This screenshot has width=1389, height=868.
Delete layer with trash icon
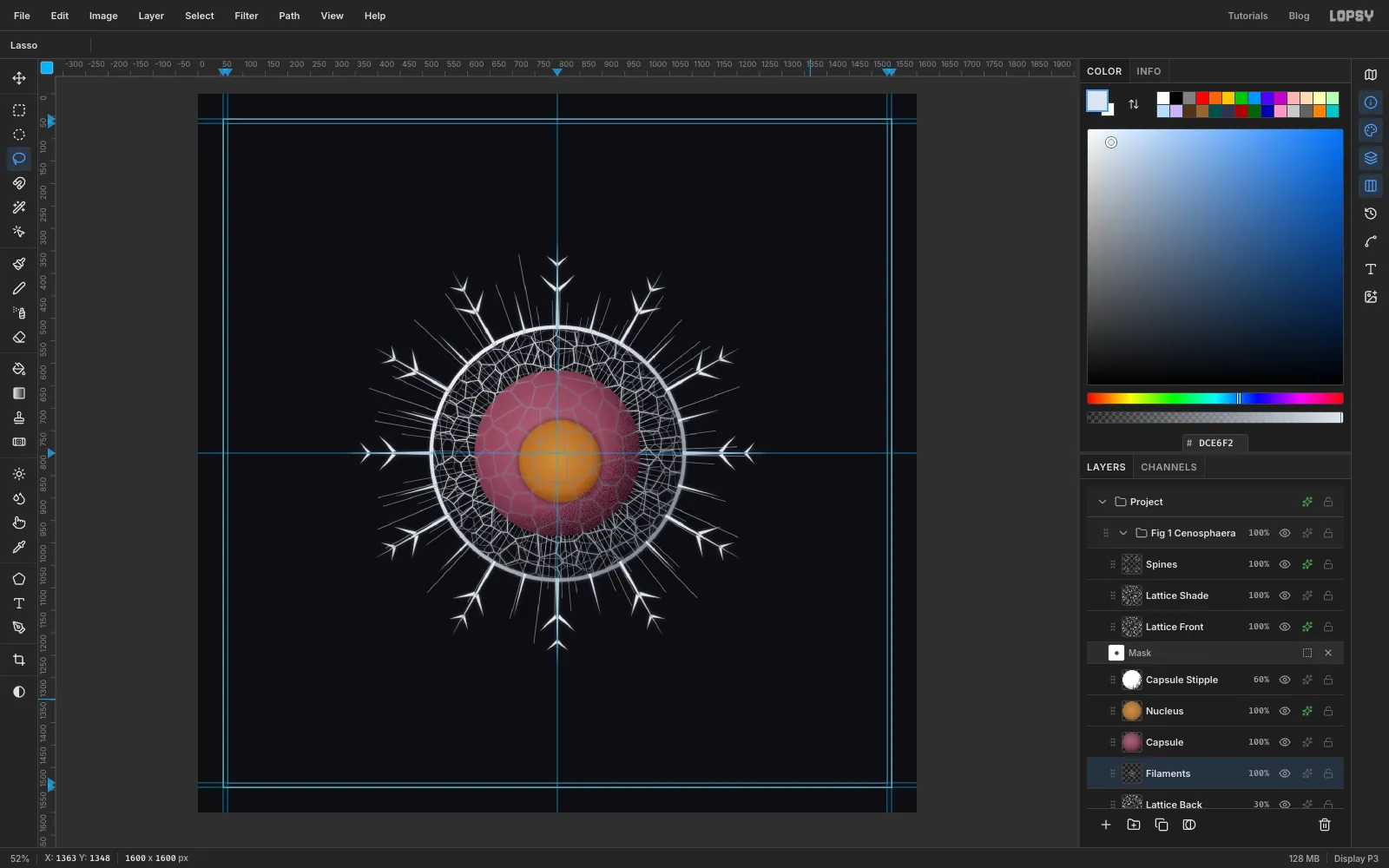coord(1325,825)
